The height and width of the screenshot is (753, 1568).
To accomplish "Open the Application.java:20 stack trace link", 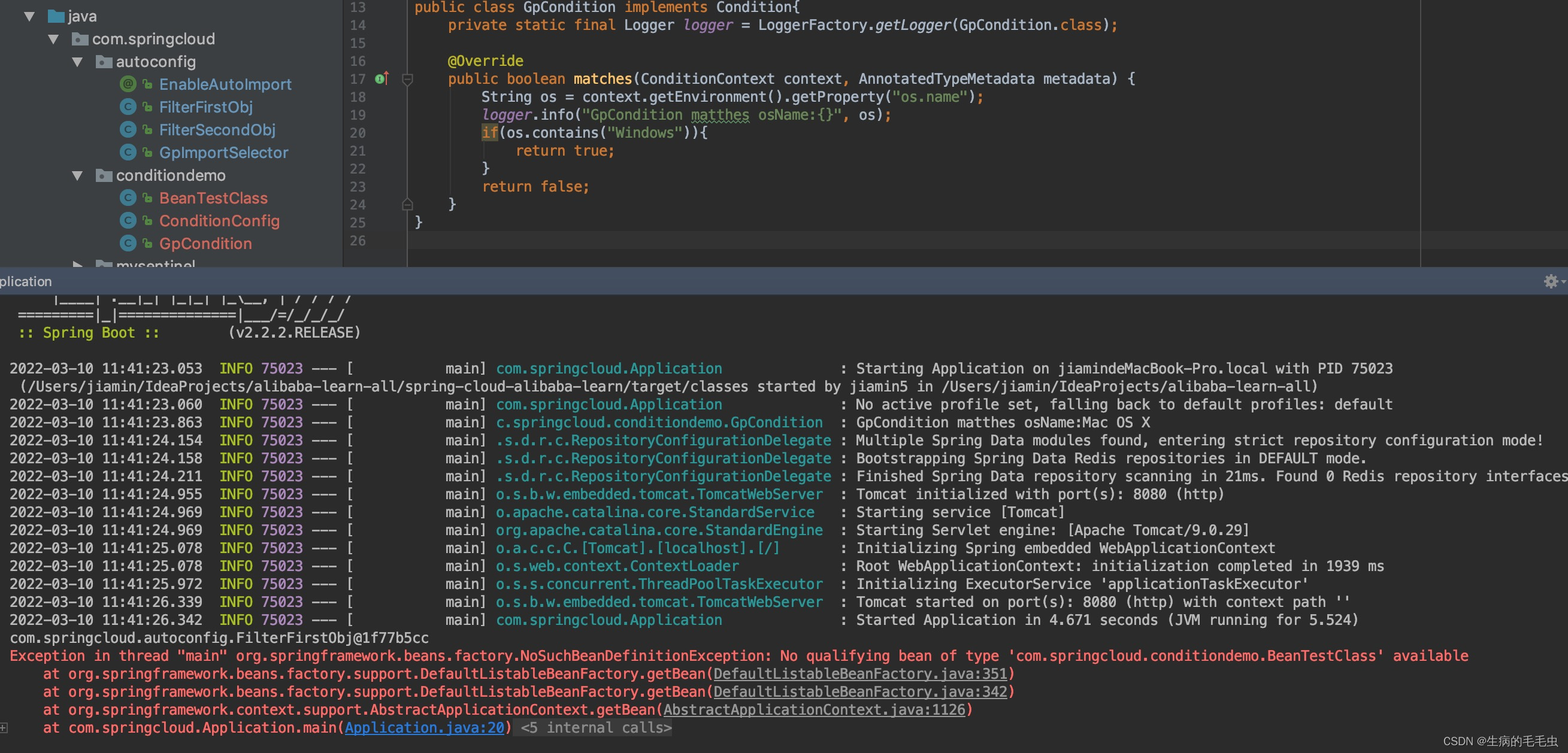I will coord(424,727).
